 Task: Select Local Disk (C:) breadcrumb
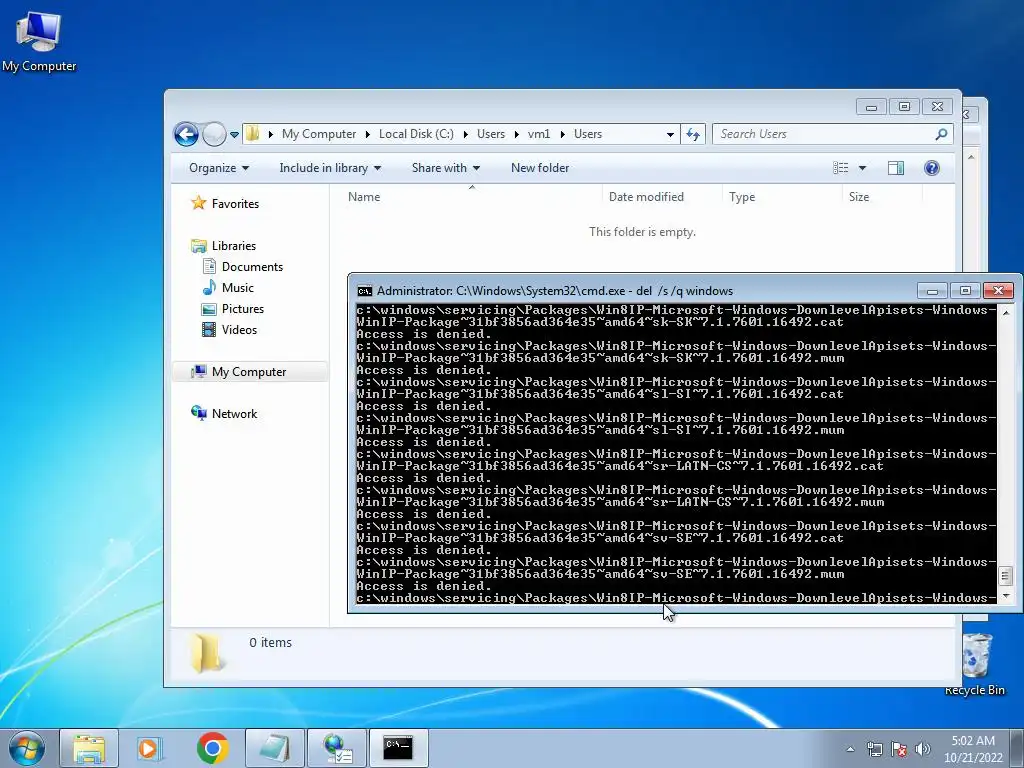pos(416,134)
